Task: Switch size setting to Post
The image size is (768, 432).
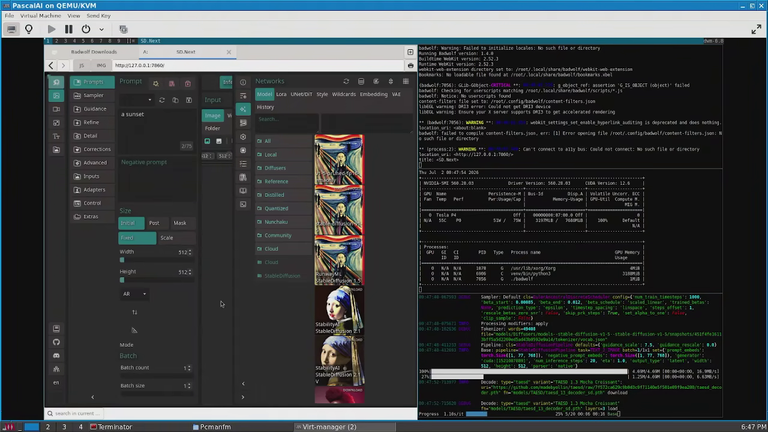Action: 155,223
